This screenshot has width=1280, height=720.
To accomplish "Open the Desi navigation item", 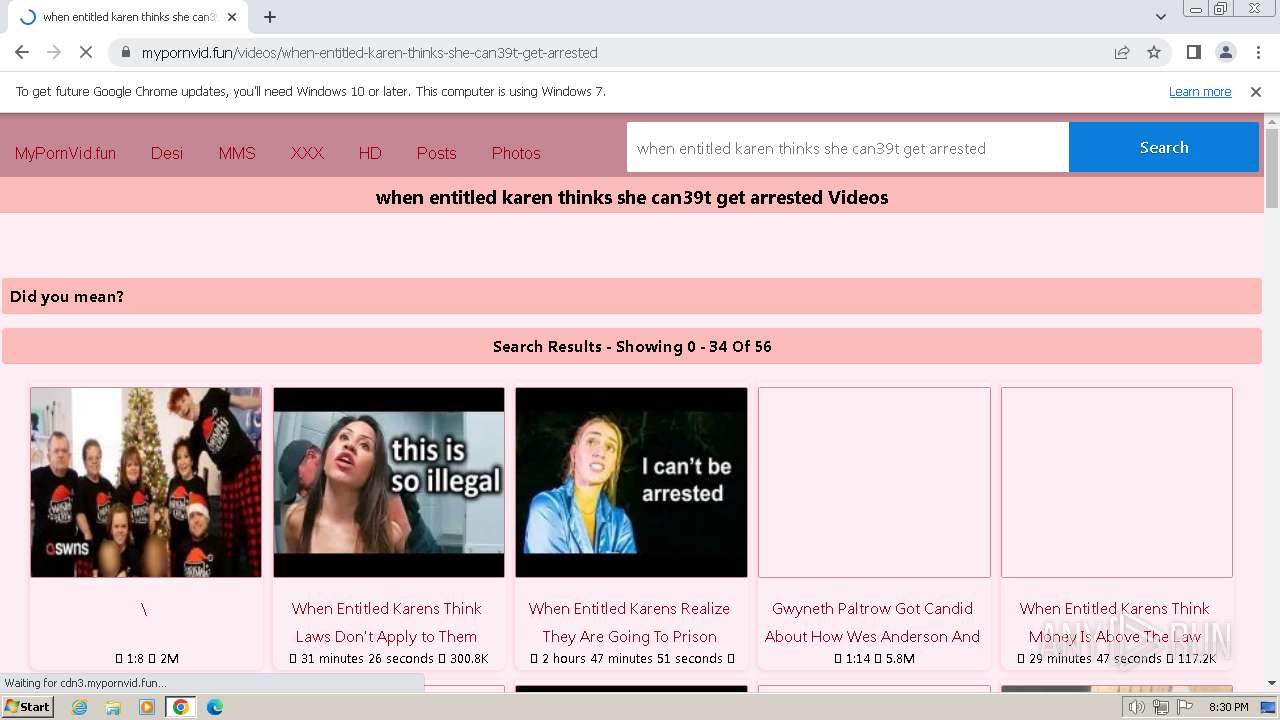I will (167, 153).
